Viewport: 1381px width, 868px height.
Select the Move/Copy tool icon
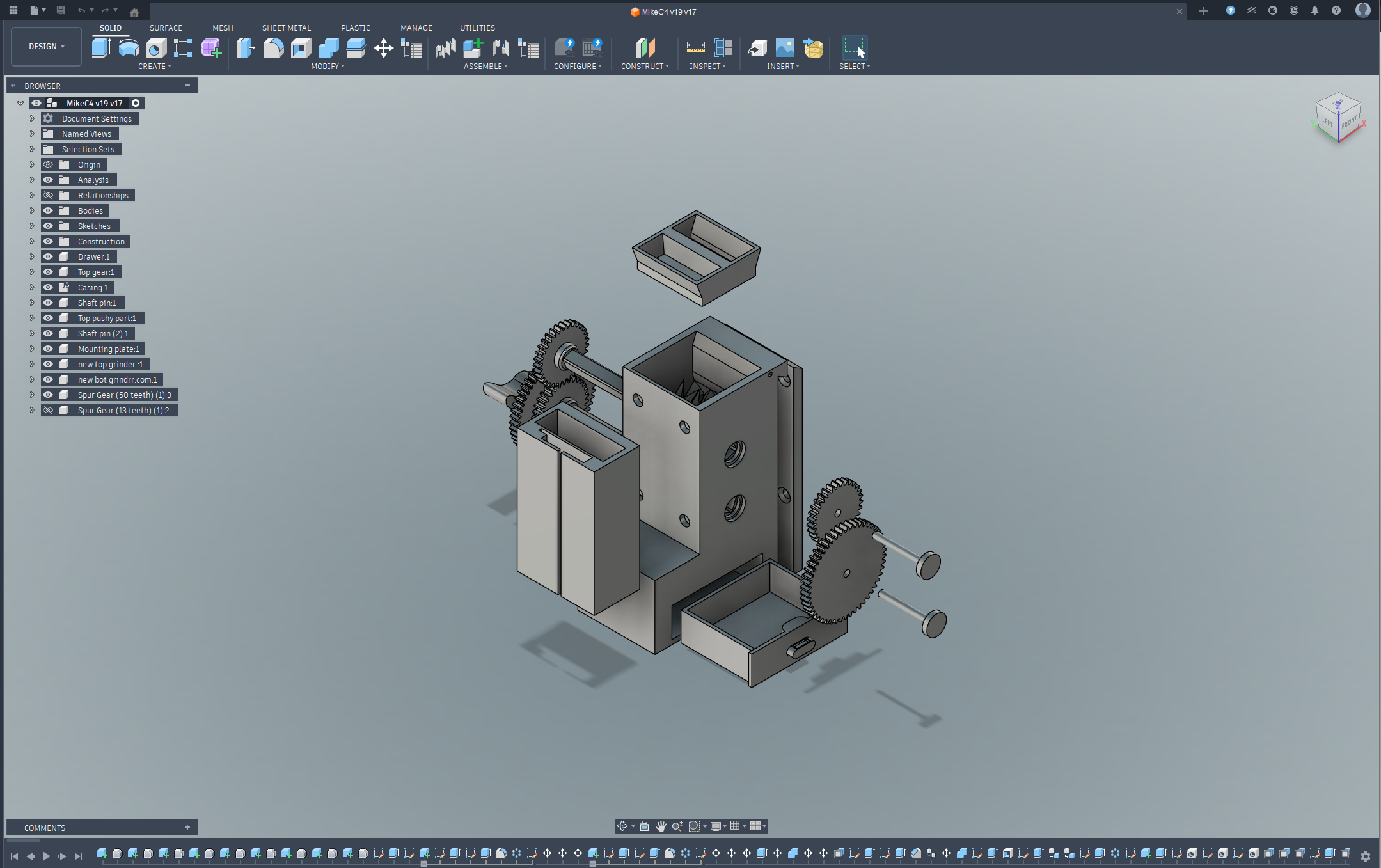tap(383, 48)
